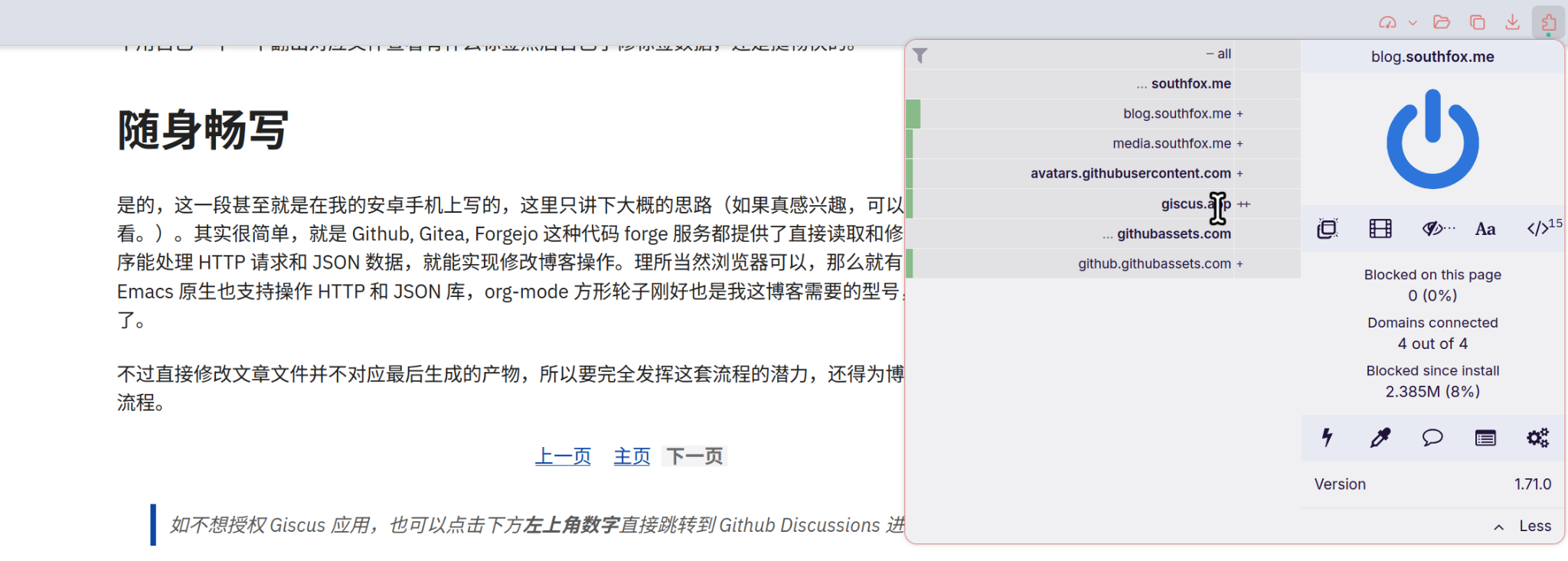Click the copy/tabs icon in the browser toolbar

point(1478,22)
